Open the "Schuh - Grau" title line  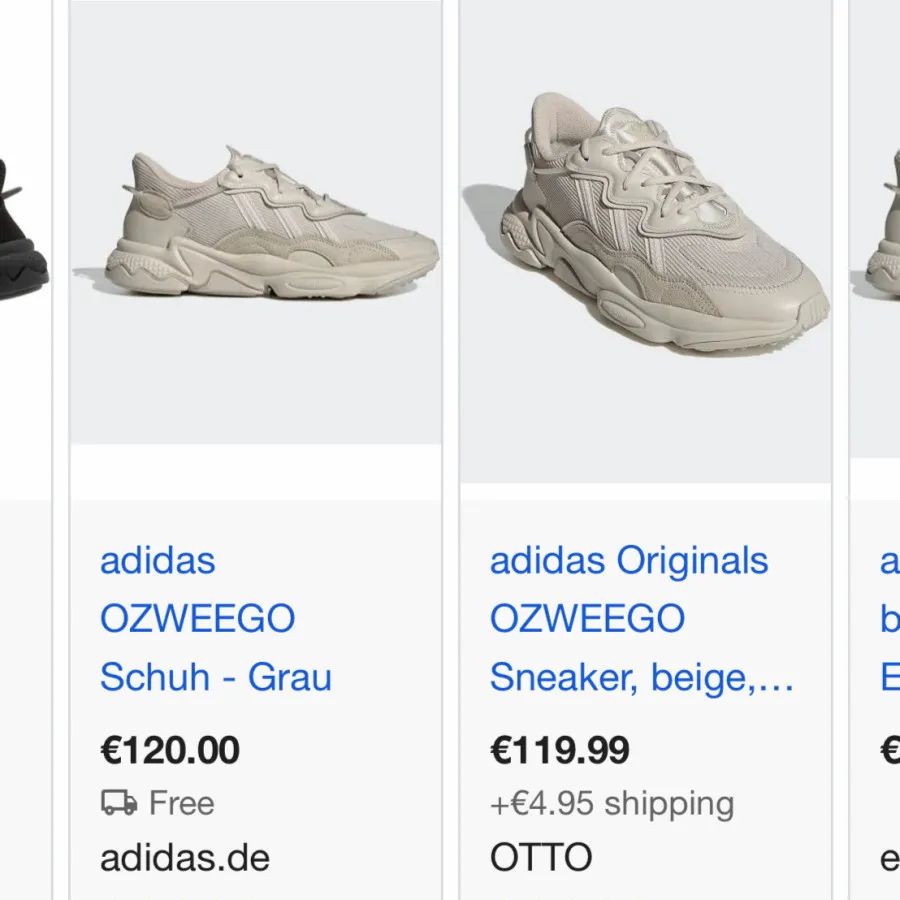click(215, 677)
